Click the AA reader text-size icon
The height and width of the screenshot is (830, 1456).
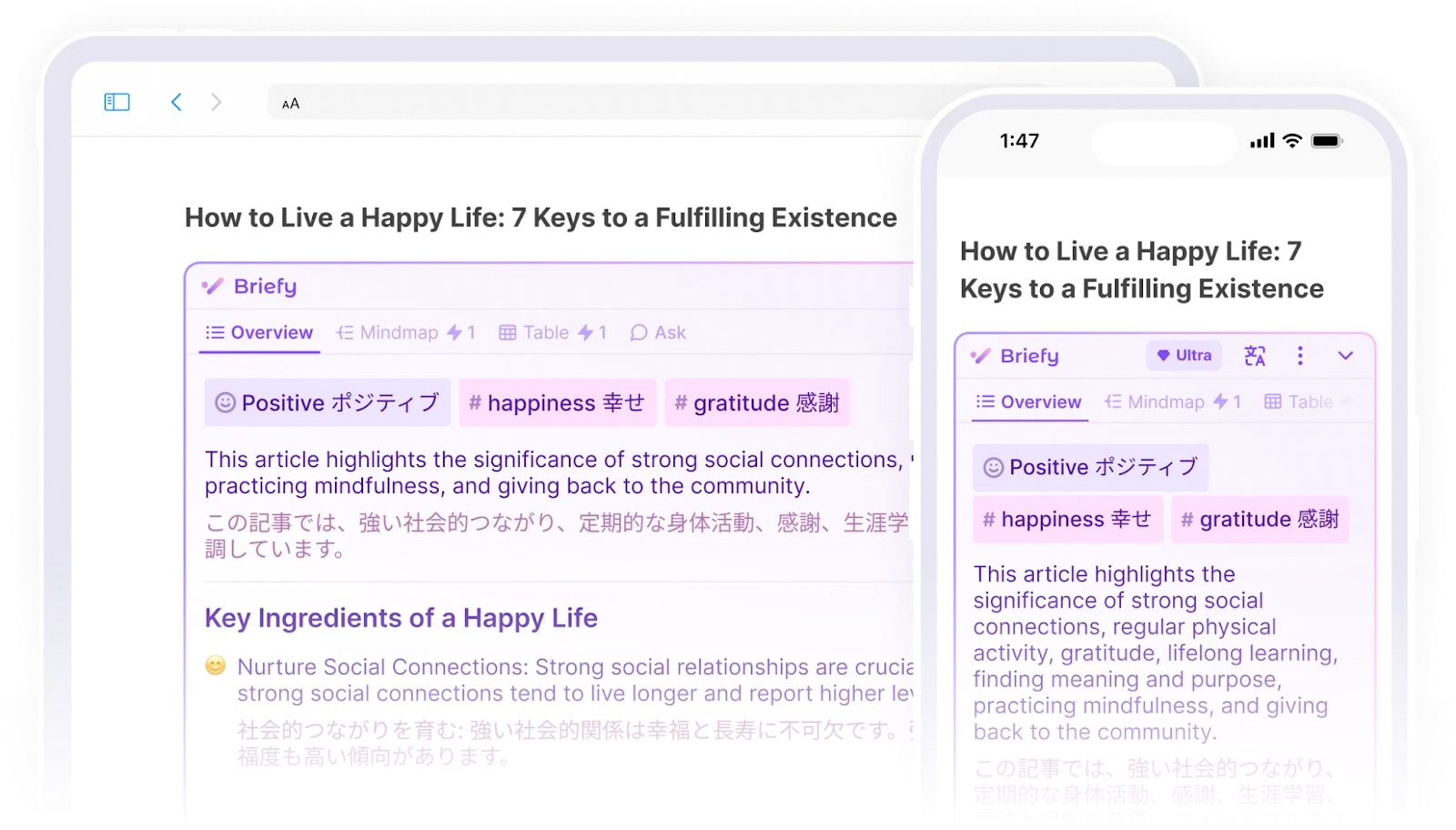pyautogui.click(x=291, y=104)
